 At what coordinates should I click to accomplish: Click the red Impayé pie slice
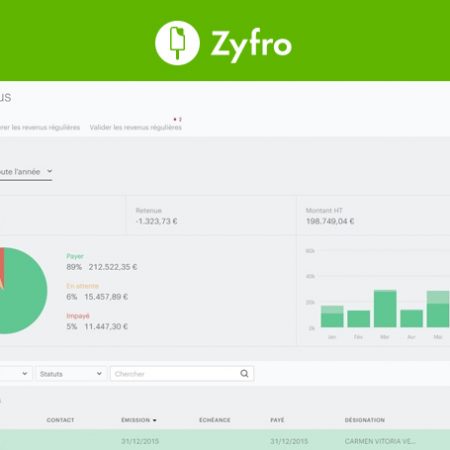pos(2,263)
